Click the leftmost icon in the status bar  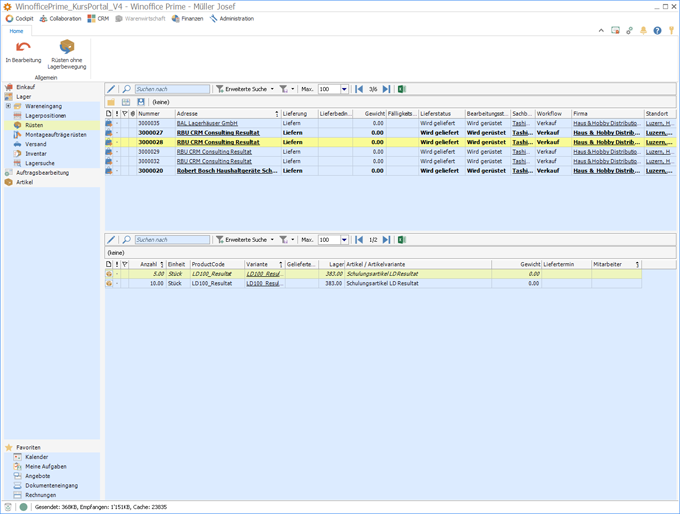pos(8,507)
